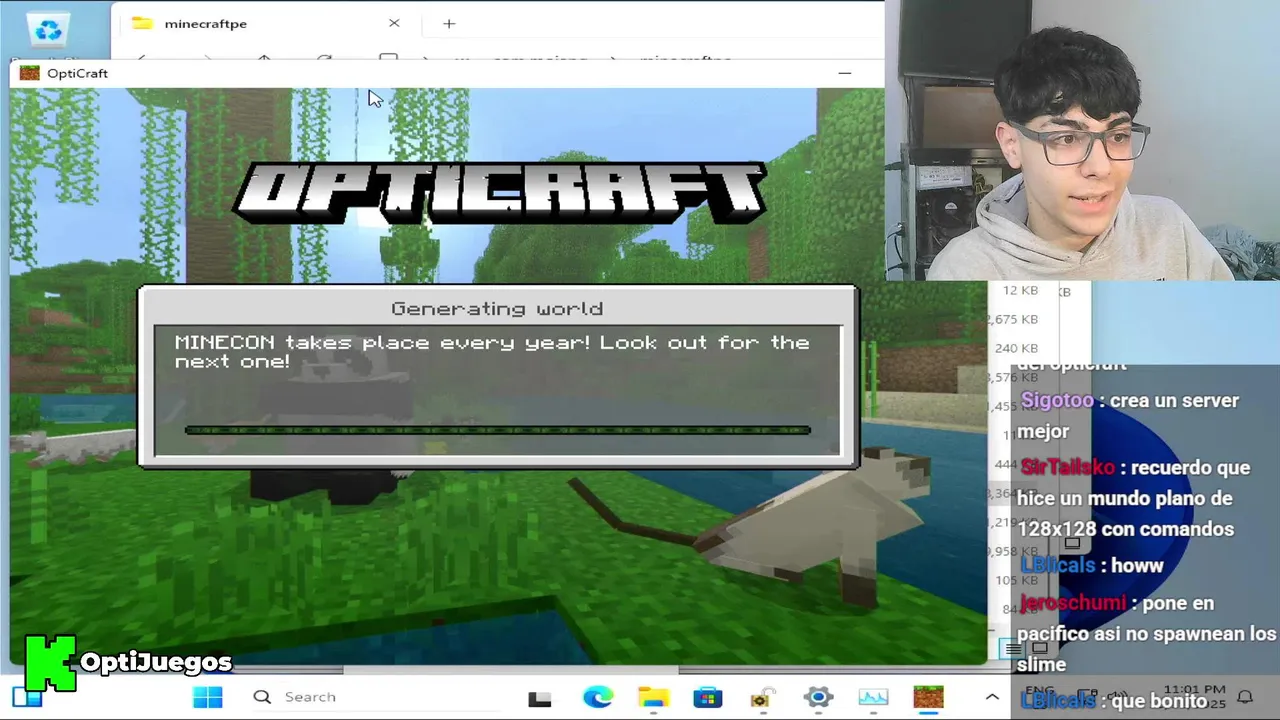Open the Settings gear on the taskbar
The height and width of the screenshot is (720, 1280).
coord(818,697)
